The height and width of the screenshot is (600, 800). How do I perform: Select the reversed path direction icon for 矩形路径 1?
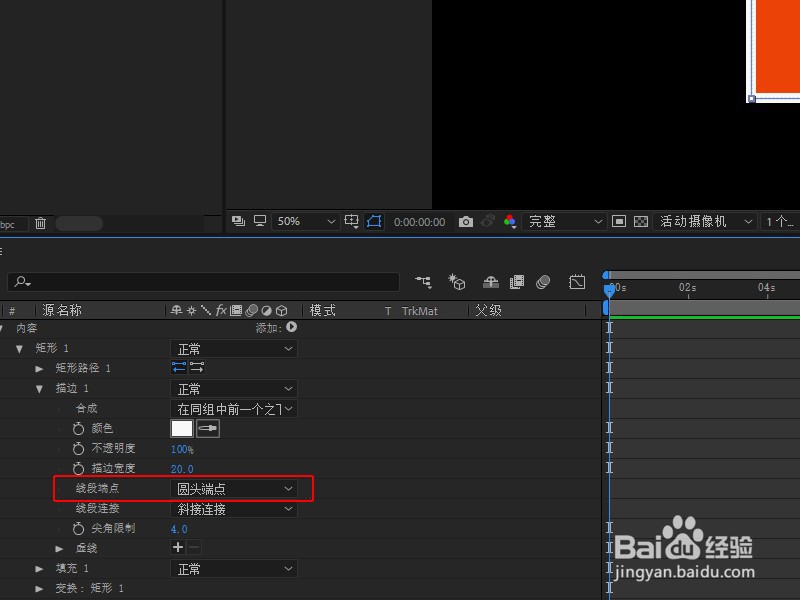(197, 367)
